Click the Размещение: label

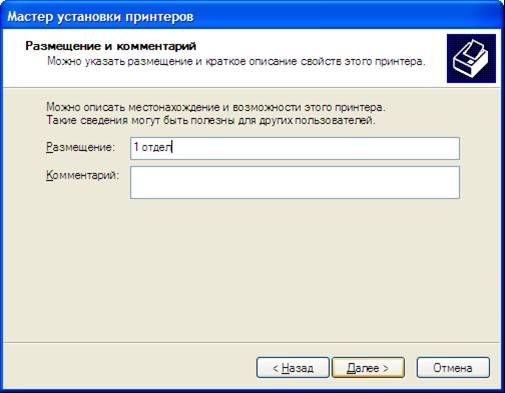click(80, 147)
